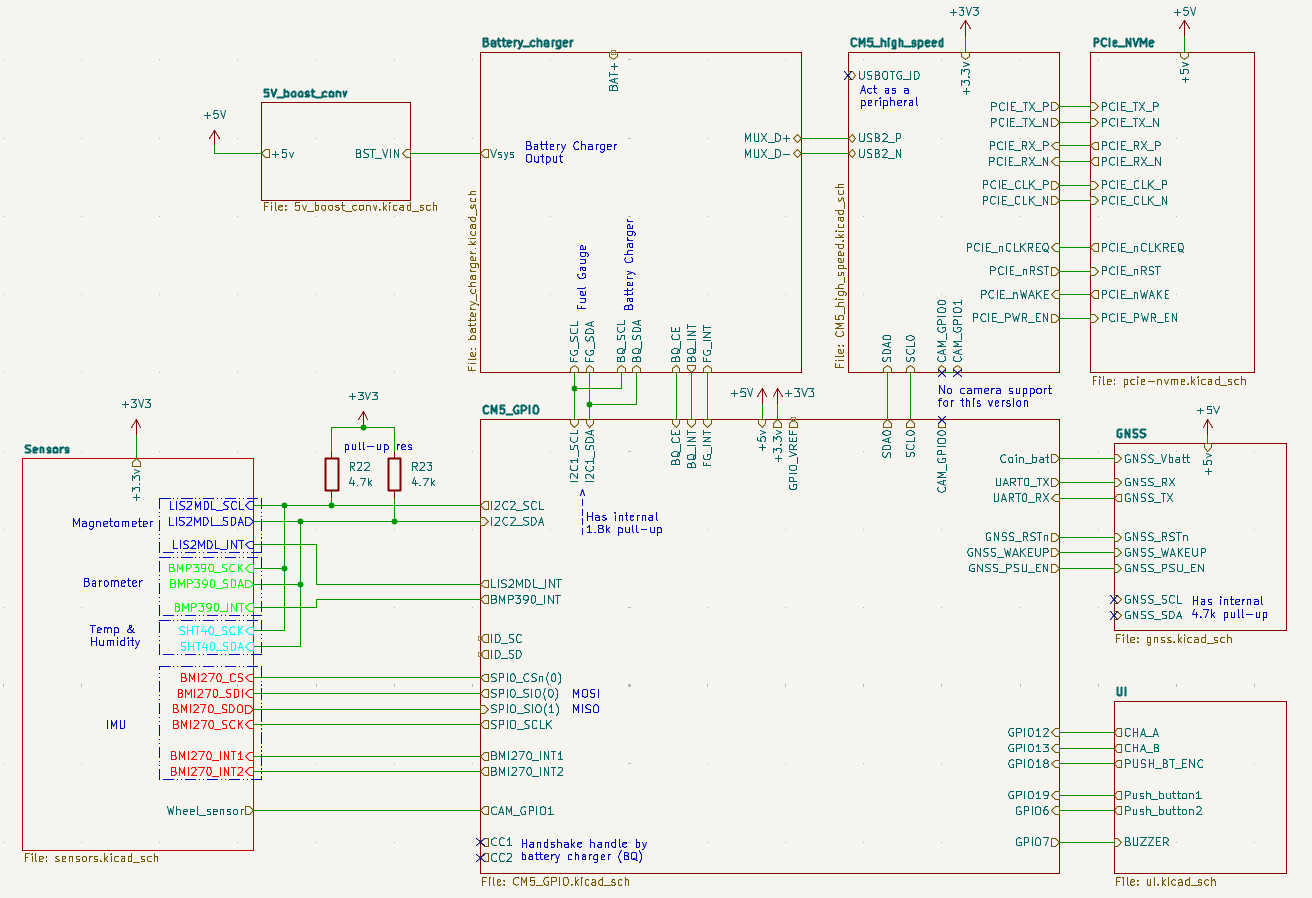Select resistor R23 4.7k pull-up
1312x898 pixels.
click(394, 474)
